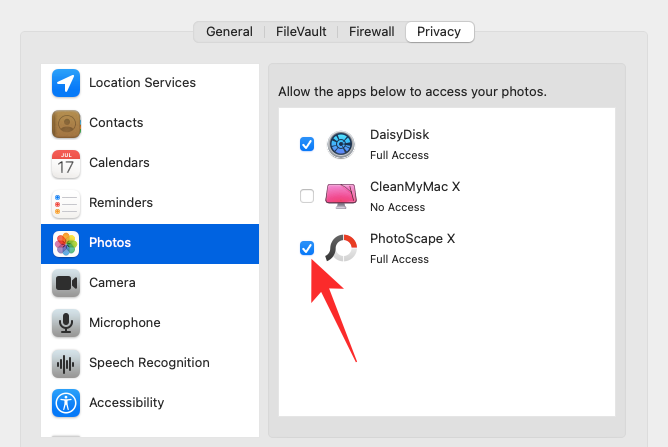The width and height of the screenshot is (668, 447).
Task: Click the Calendars icon showing 17
Action: click(x=66, y=163)
